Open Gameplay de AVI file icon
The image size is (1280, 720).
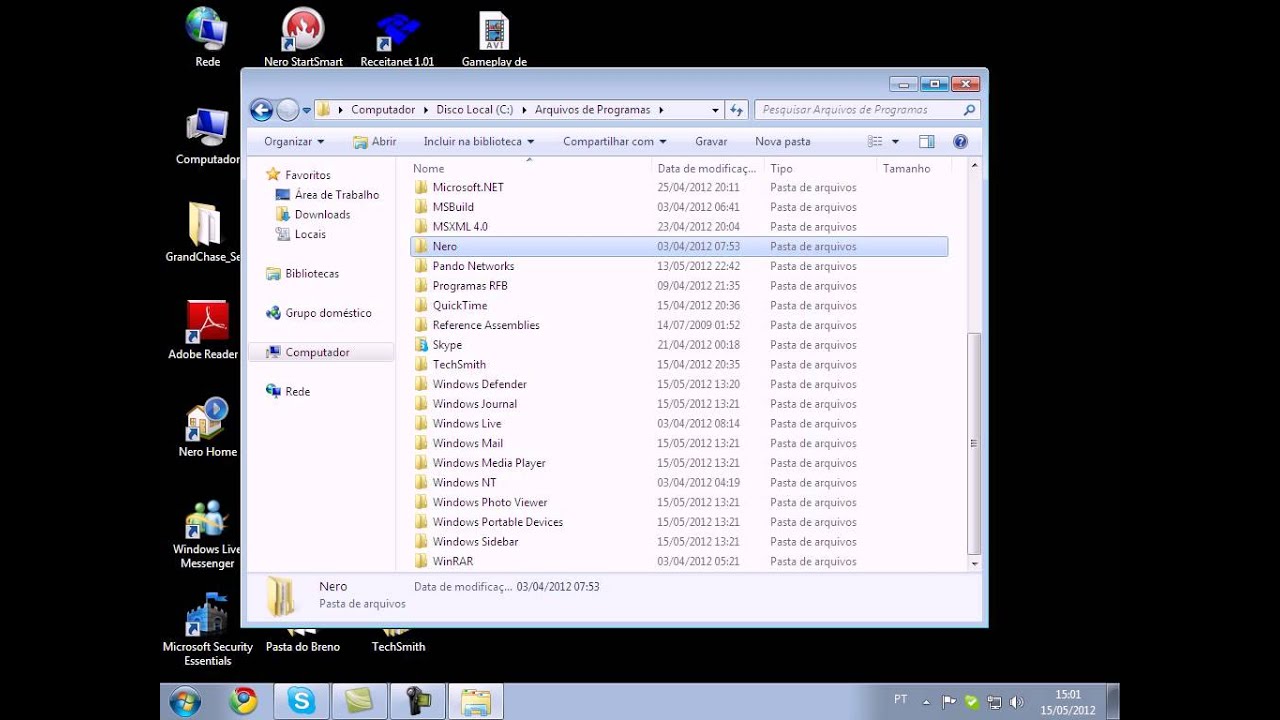click(494, 37)
